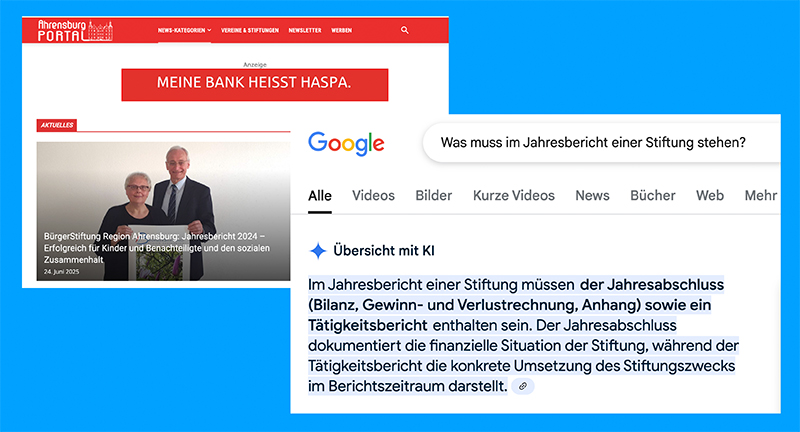Click the Ahrensburg Portal logo
The image size is (800, 432).
pos(75,31)
